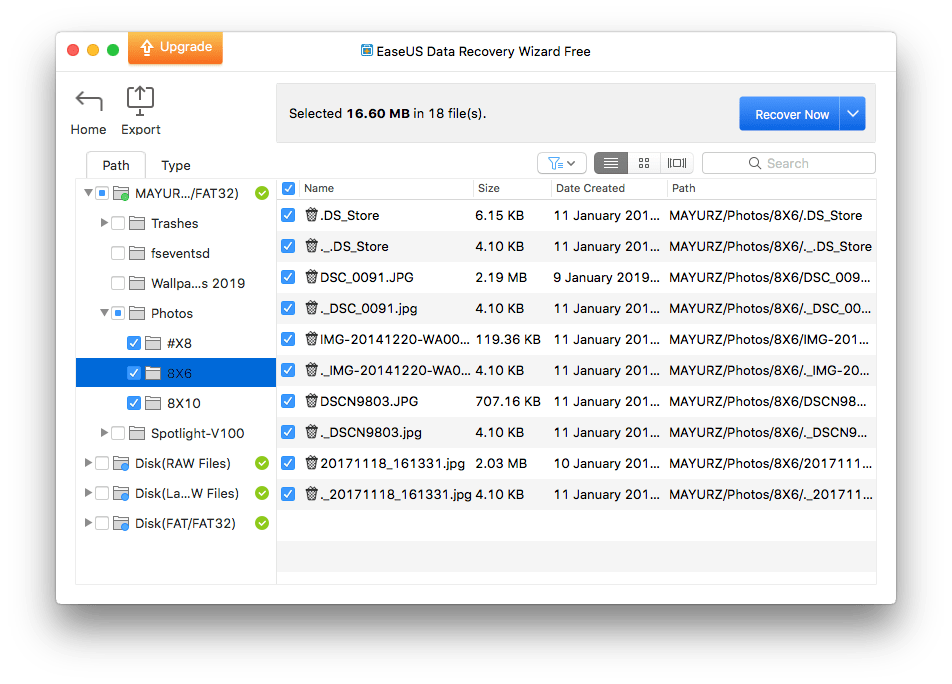Click the Trashes folder icon
Image resolution: width=952 pixels, height=684 pixels.
137,223
